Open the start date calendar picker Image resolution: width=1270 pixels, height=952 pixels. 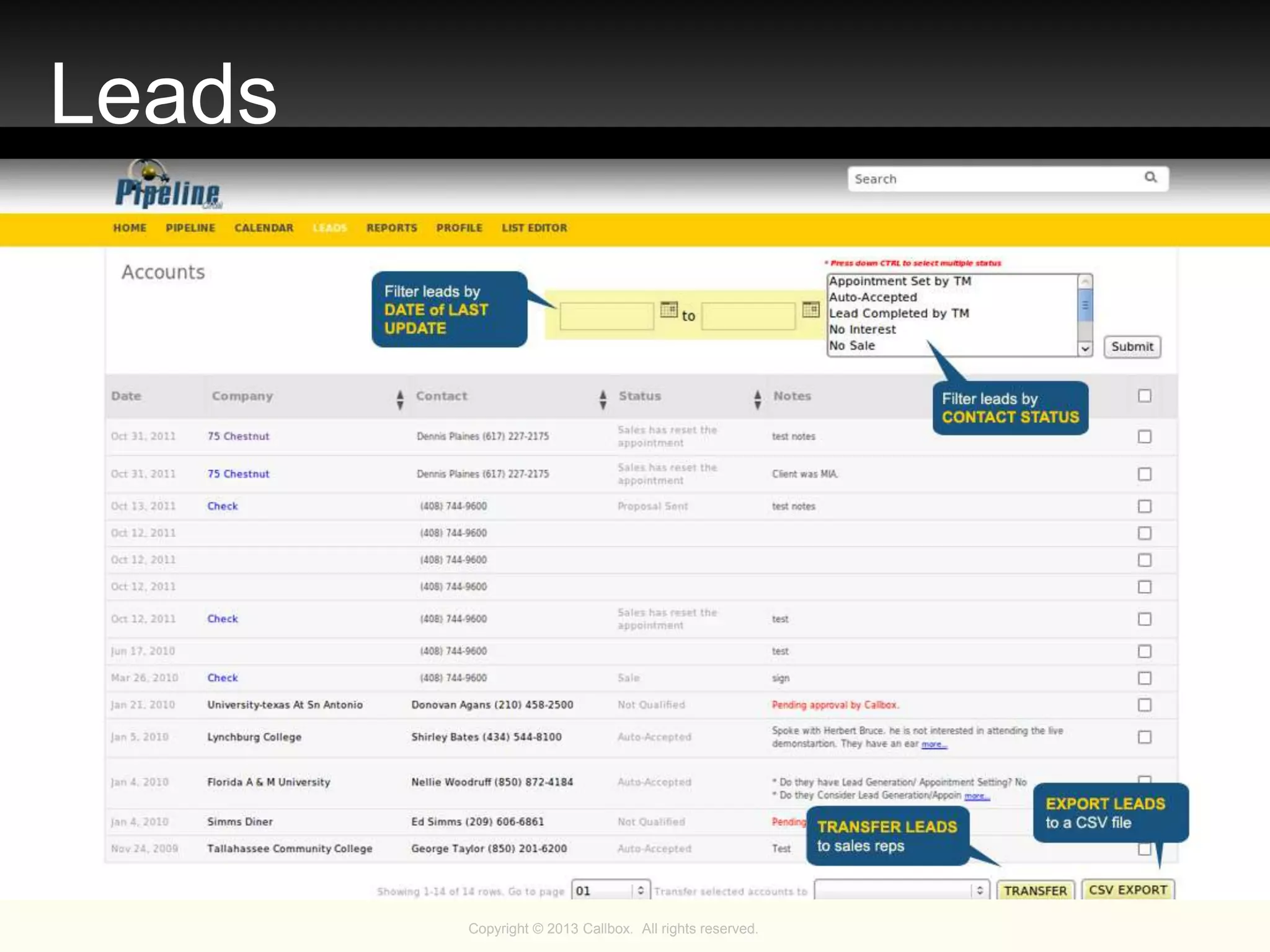[x=668, y=309]
